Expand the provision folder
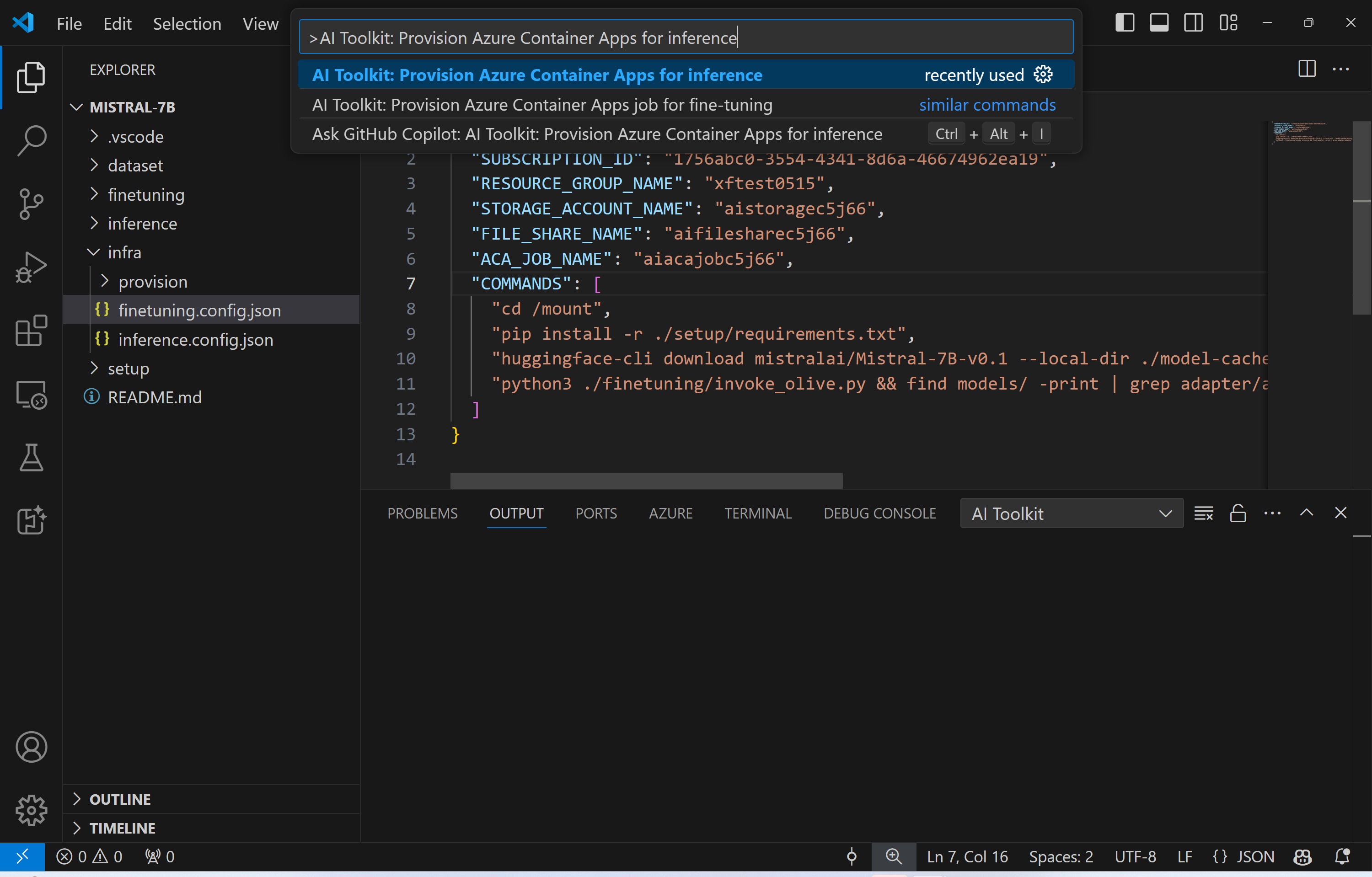The image size is (1372, 877). 105,281
